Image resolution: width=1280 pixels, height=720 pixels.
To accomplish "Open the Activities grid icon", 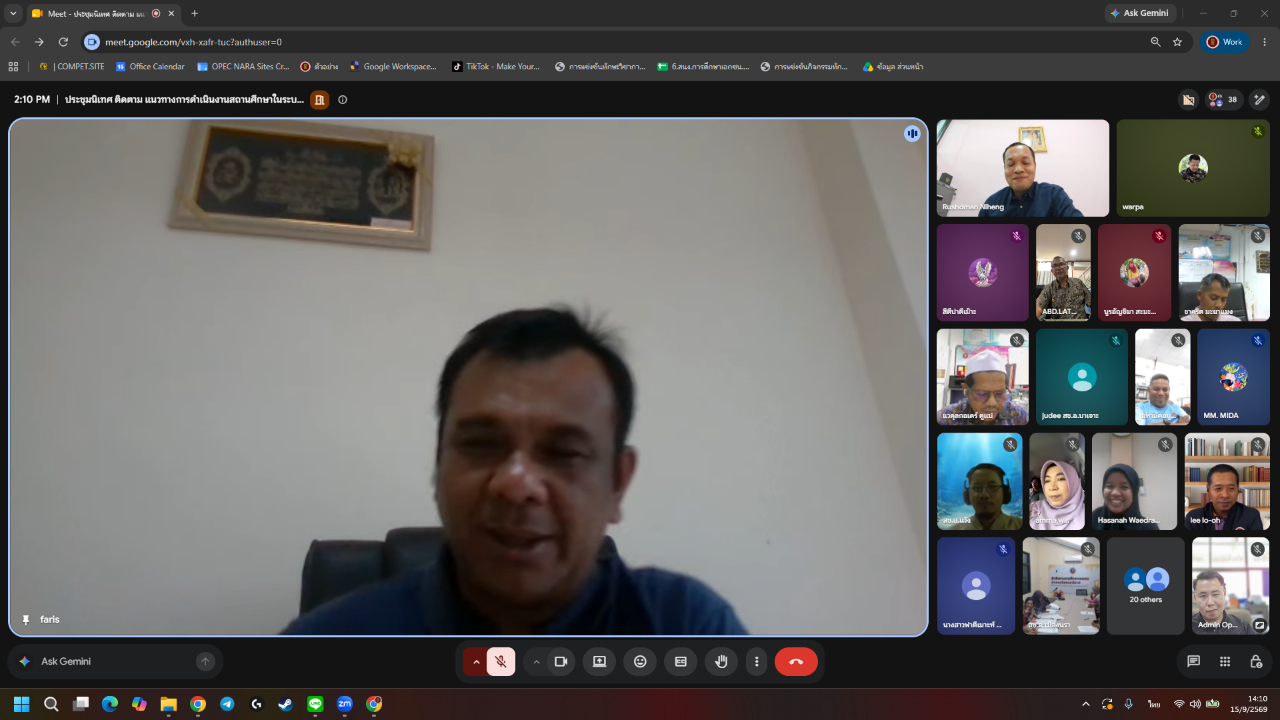I will tap(1225, 661).
